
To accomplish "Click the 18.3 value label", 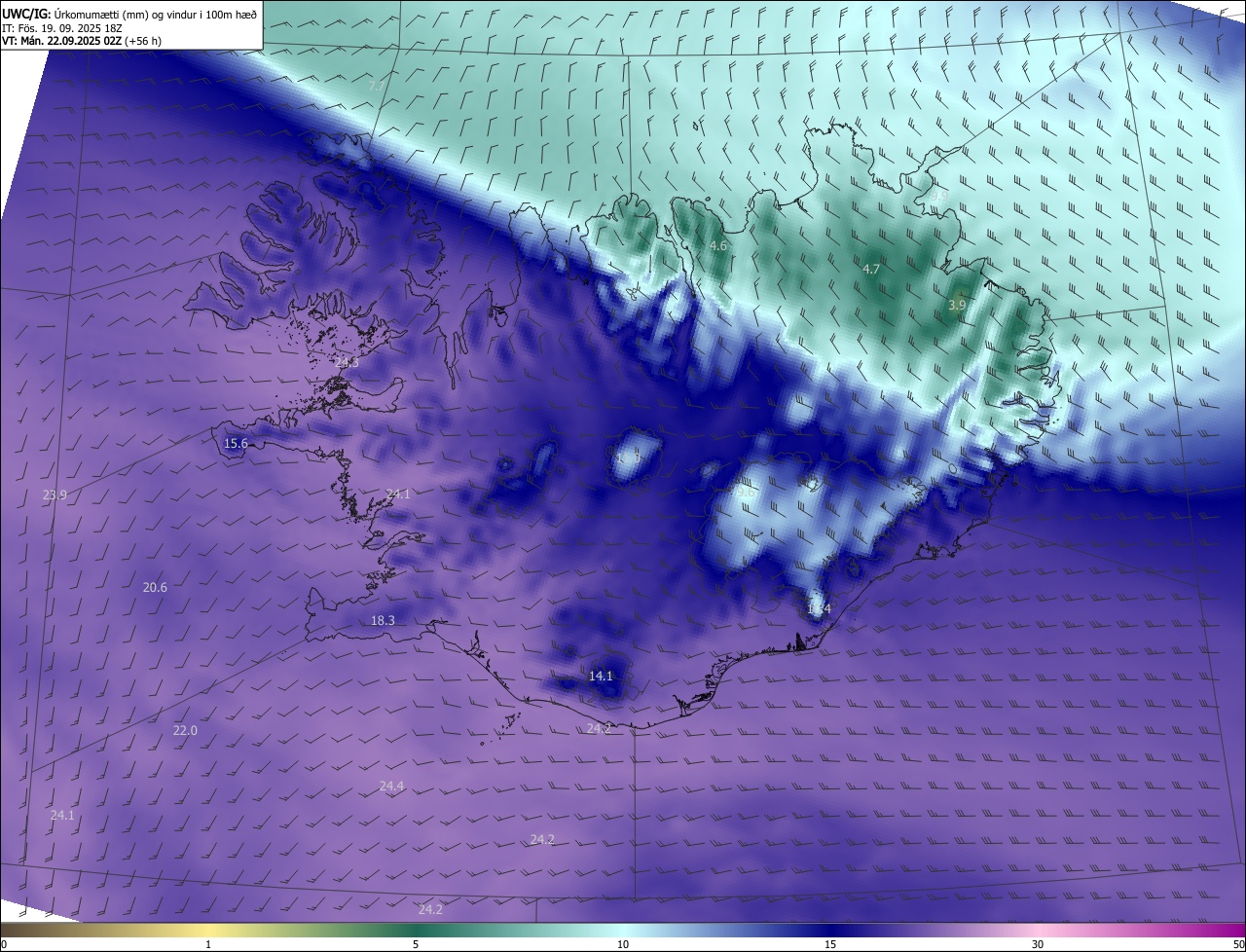I will tap(383, 620).
